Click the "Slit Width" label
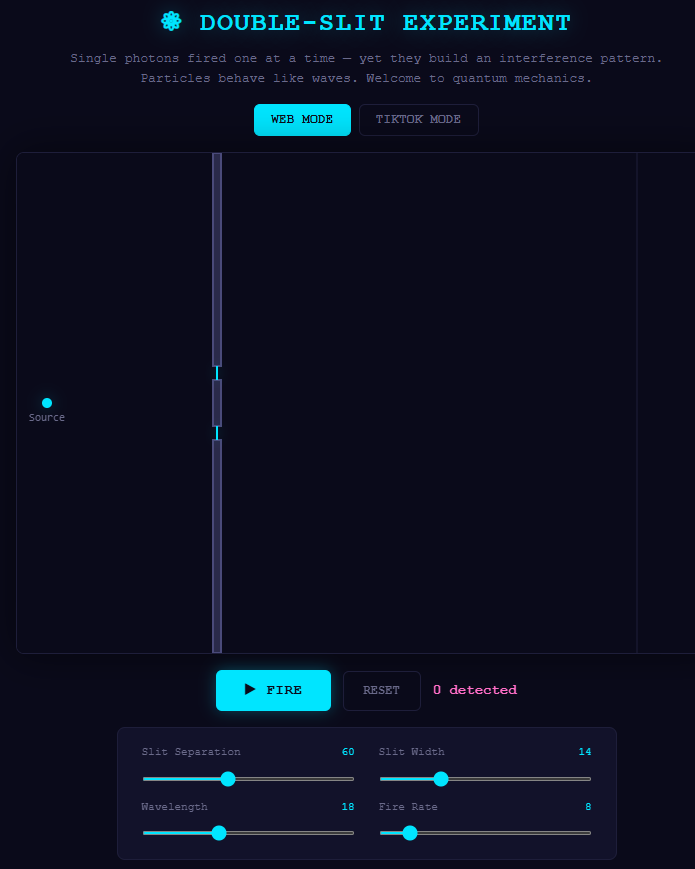This screenshot has width=695, height=869. (412, 752)
